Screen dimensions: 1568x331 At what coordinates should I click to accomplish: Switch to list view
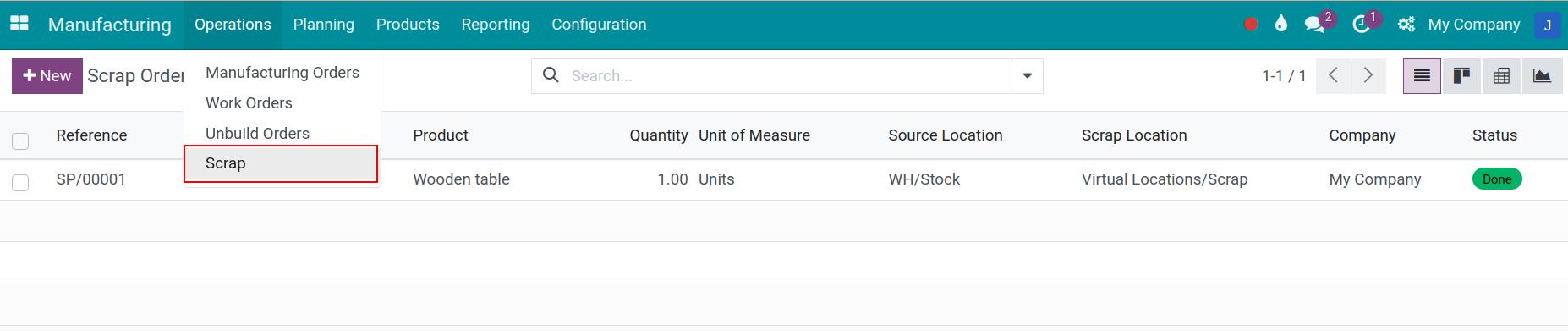coord(1422,76)
